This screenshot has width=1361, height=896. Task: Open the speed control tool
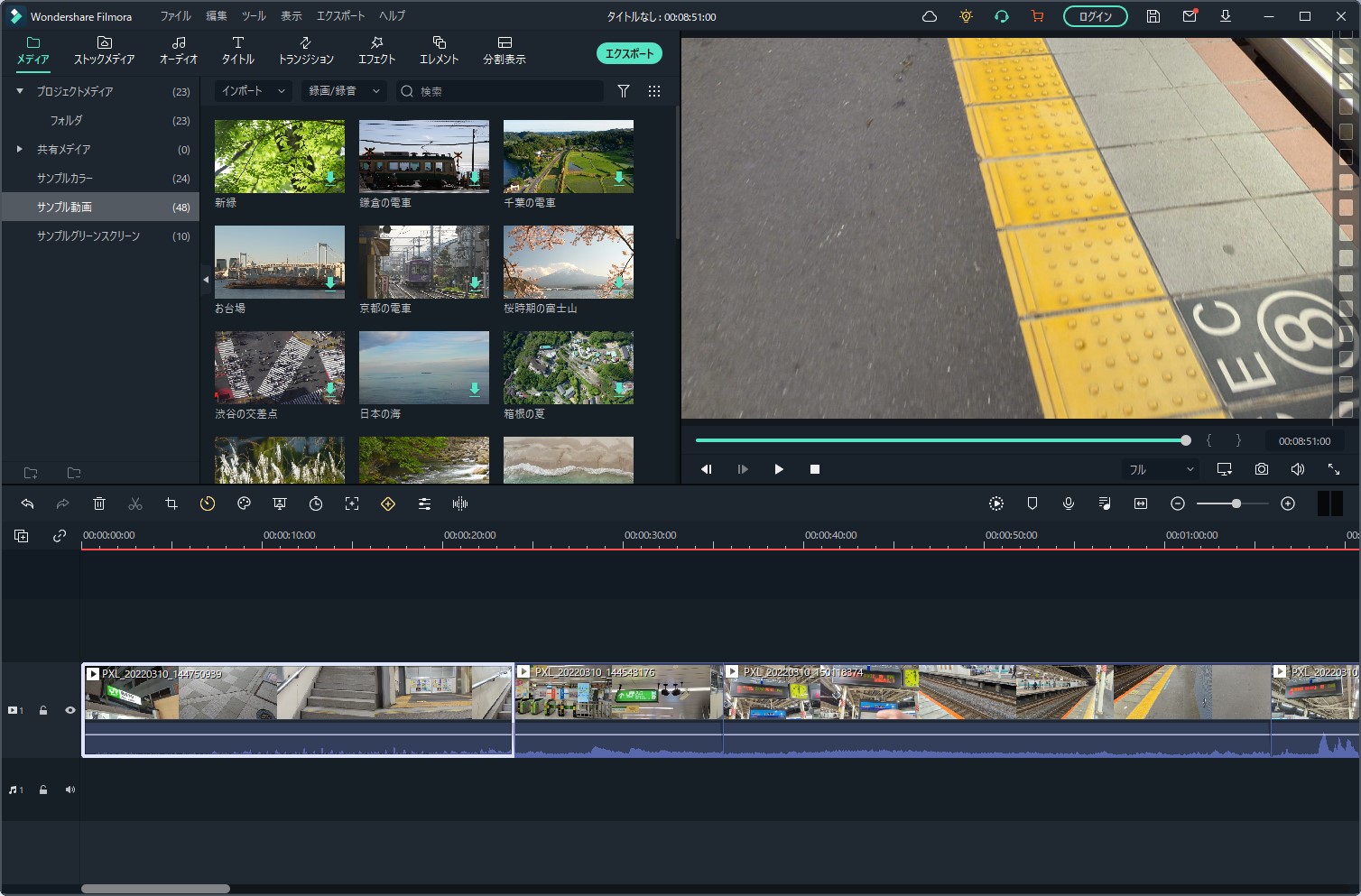point(208,504)
